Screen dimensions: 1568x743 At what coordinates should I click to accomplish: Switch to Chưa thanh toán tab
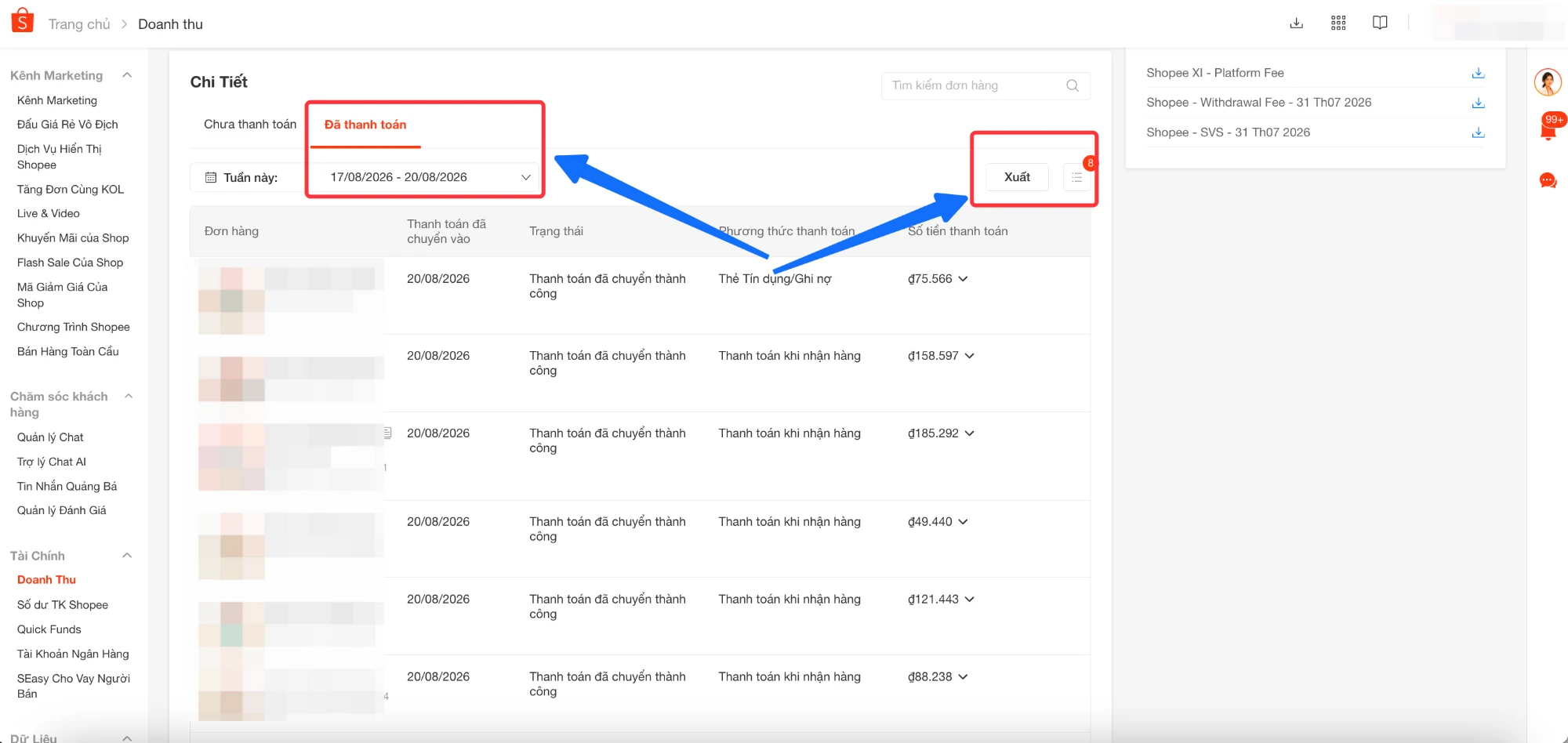click(x=250, y=125)
